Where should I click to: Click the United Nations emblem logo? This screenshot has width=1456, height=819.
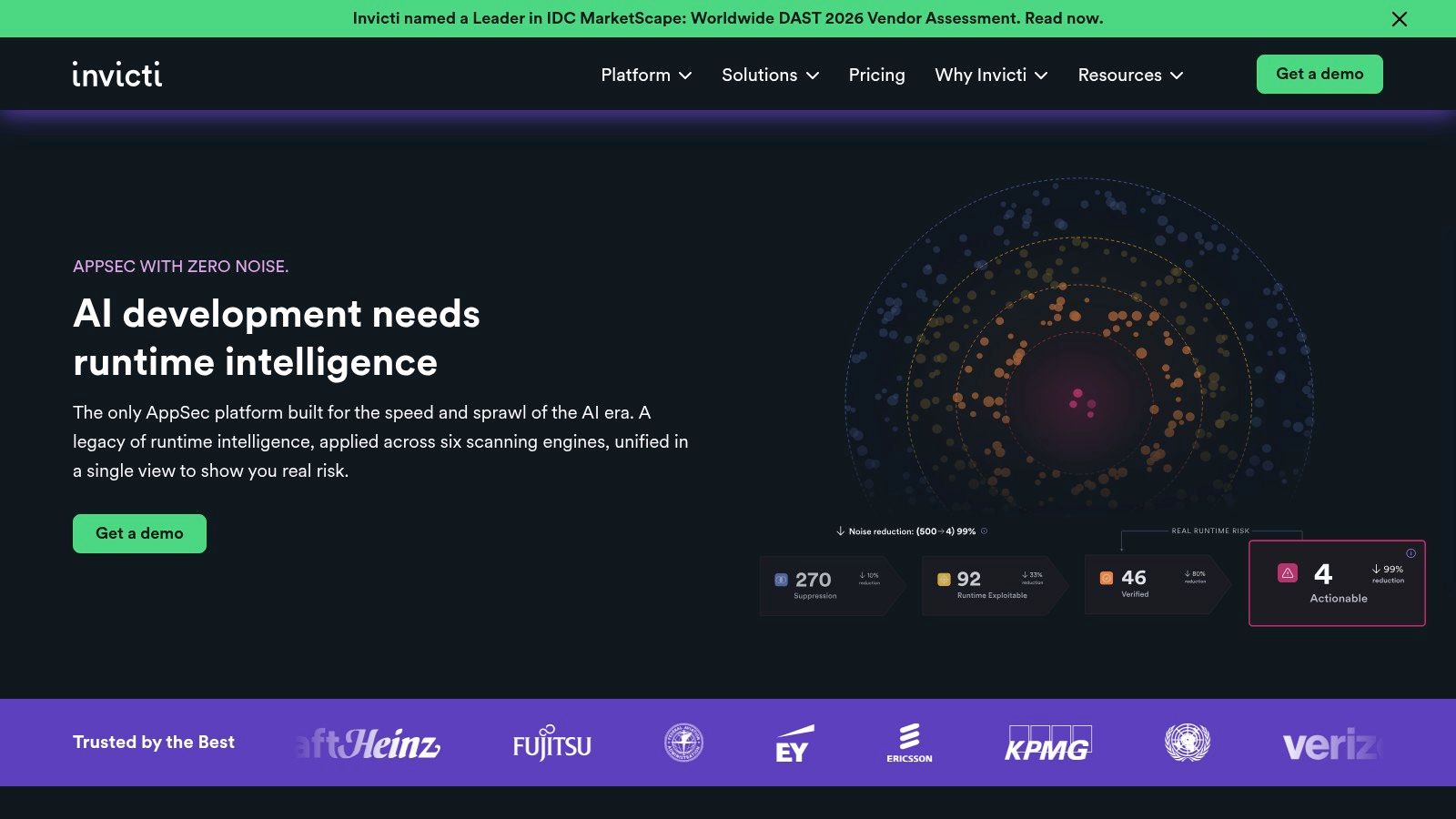click(x=1188, y=743)
